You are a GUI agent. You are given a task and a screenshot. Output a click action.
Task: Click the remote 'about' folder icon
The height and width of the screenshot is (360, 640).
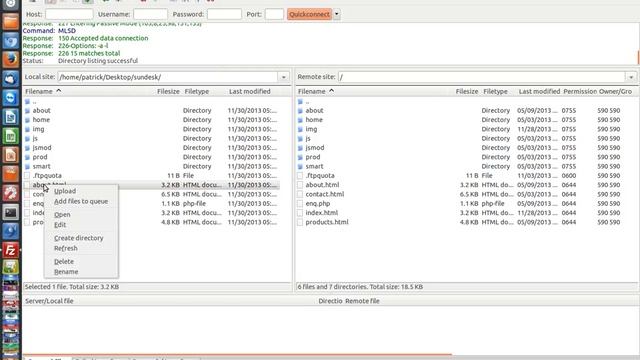pos(300,111)
